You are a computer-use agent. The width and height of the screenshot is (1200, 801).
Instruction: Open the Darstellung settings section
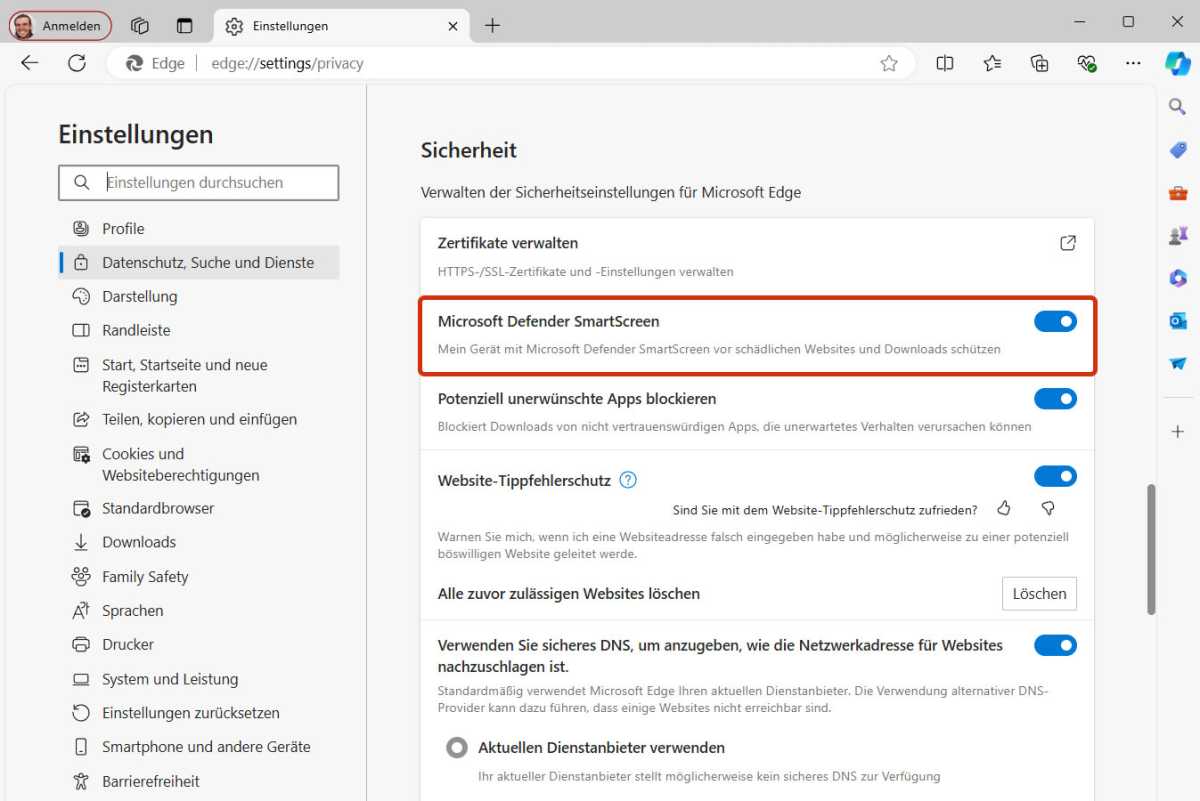point(139,297)
